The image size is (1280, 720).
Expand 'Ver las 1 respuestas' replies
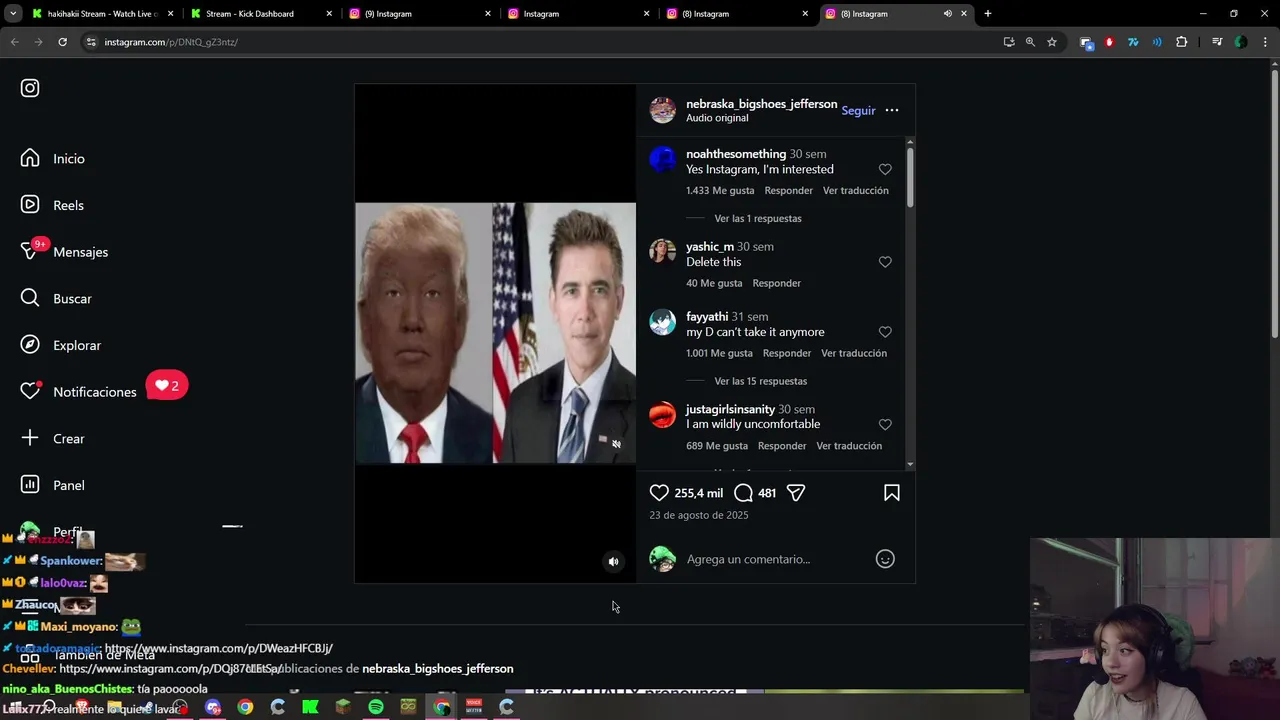pos(758,218)
